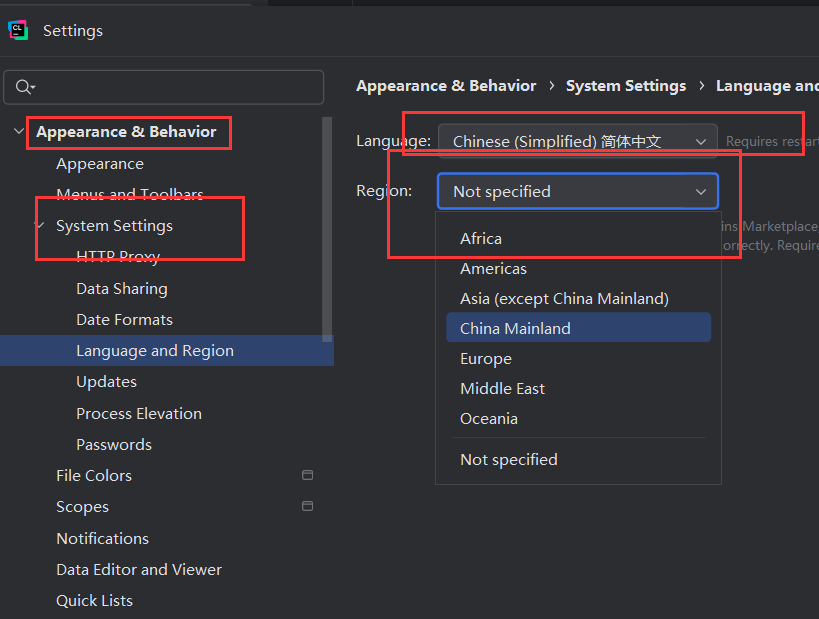Click the search magnifier icon in settings
Viewport: 819px width, 619px height.
click(x=23, y=88)
